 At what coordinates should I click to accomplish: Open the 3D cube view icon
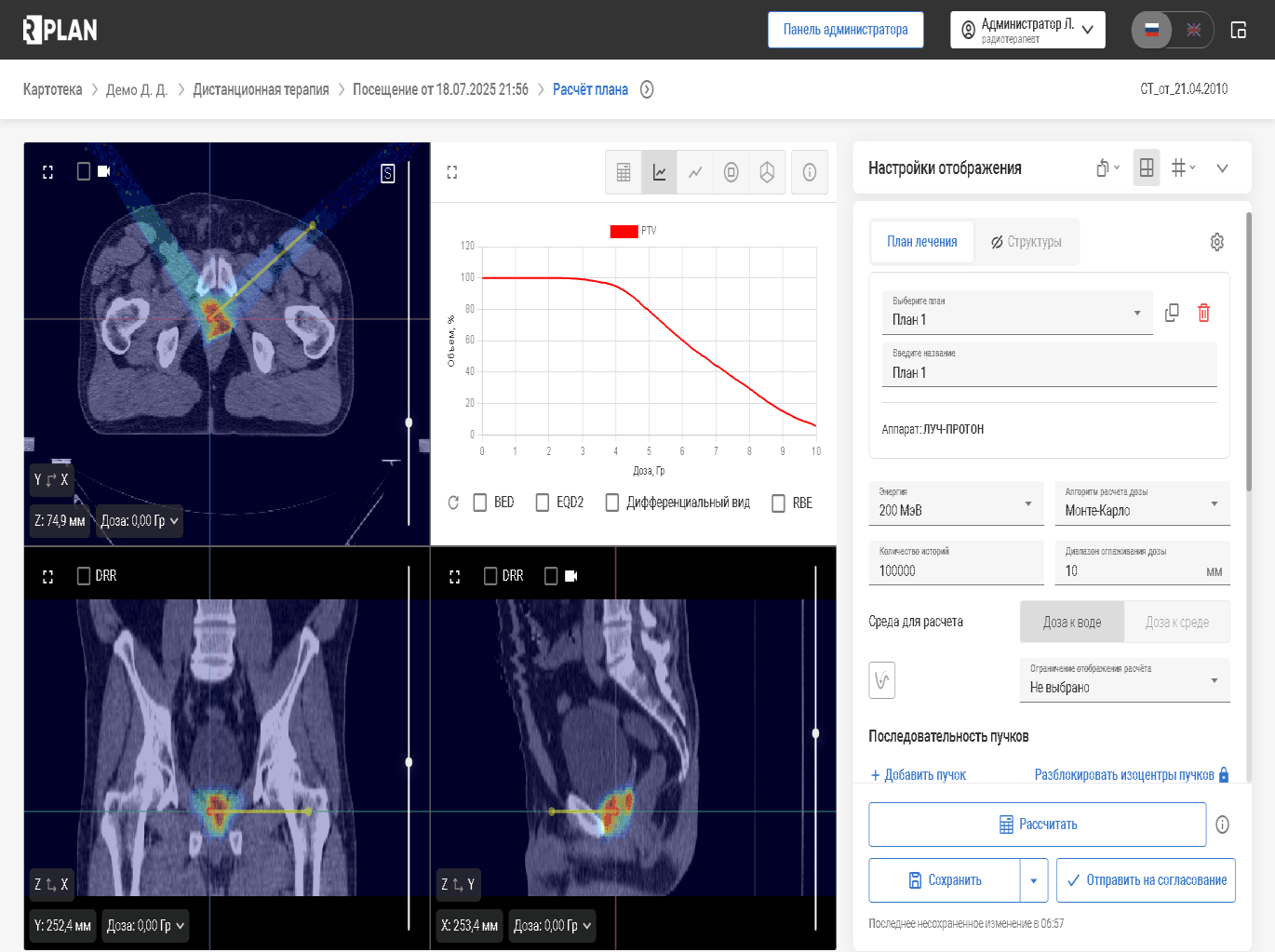click(767, 172)
